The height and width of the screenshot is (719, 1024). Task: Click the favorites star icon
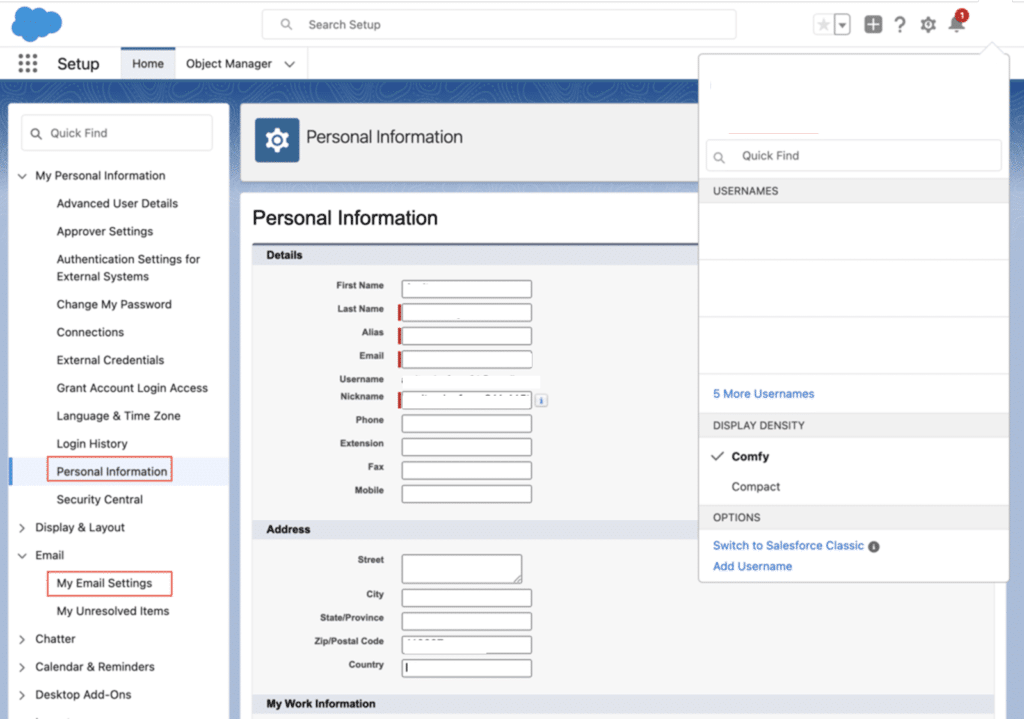point(823,25)
